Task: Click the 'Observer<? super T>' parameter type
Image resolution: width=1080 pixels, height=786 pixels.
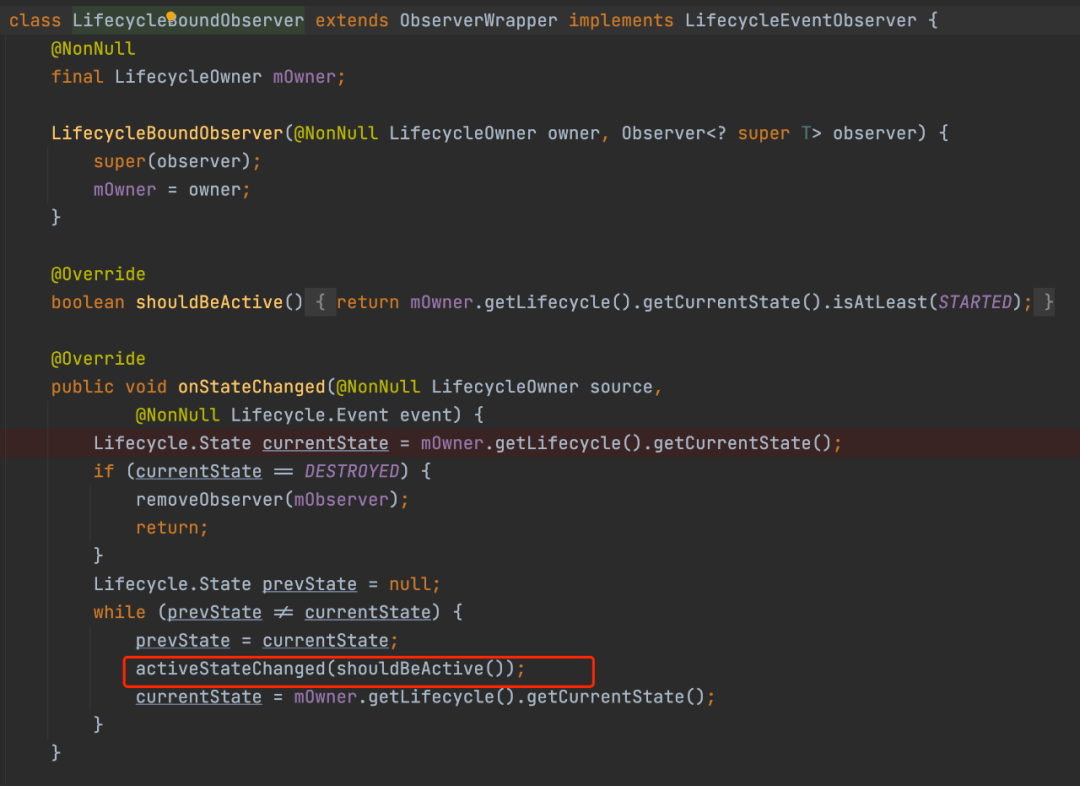Action: (721, 134)
